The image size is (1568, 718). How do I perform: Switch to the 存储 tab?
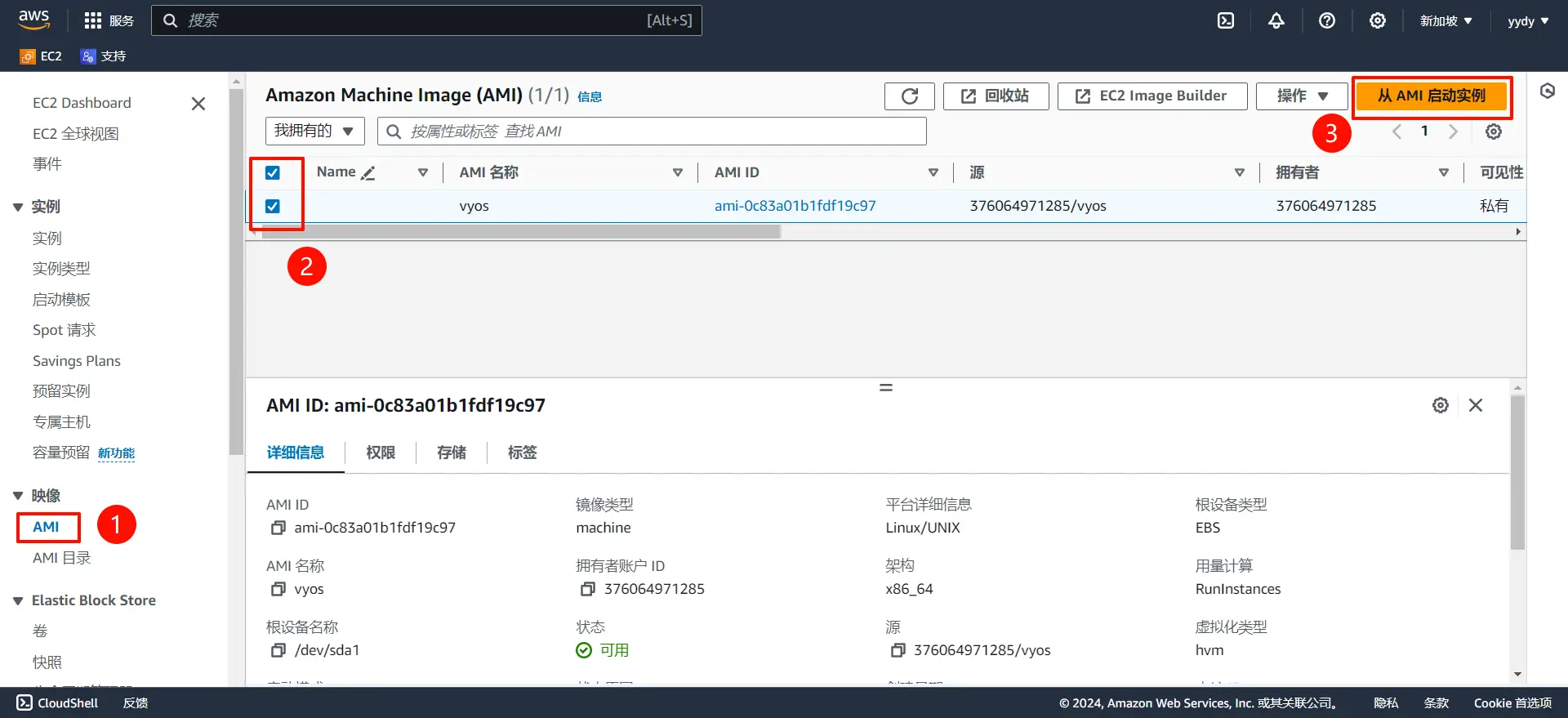(x=452, y=453)
